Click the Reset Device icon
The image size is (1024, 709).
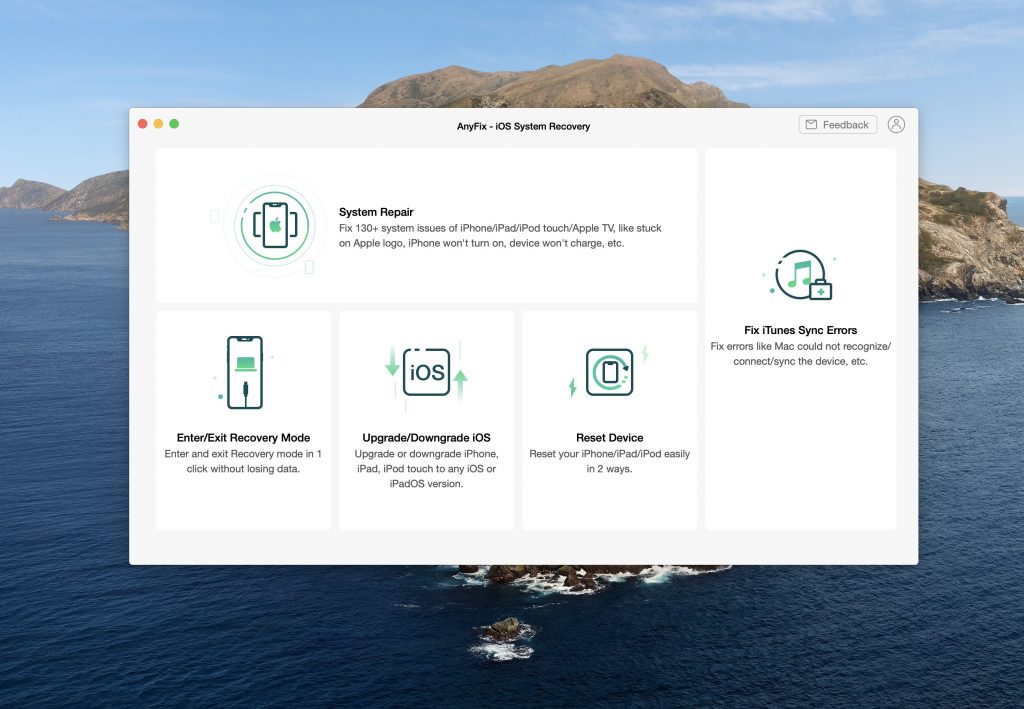(x=609, y=372)
